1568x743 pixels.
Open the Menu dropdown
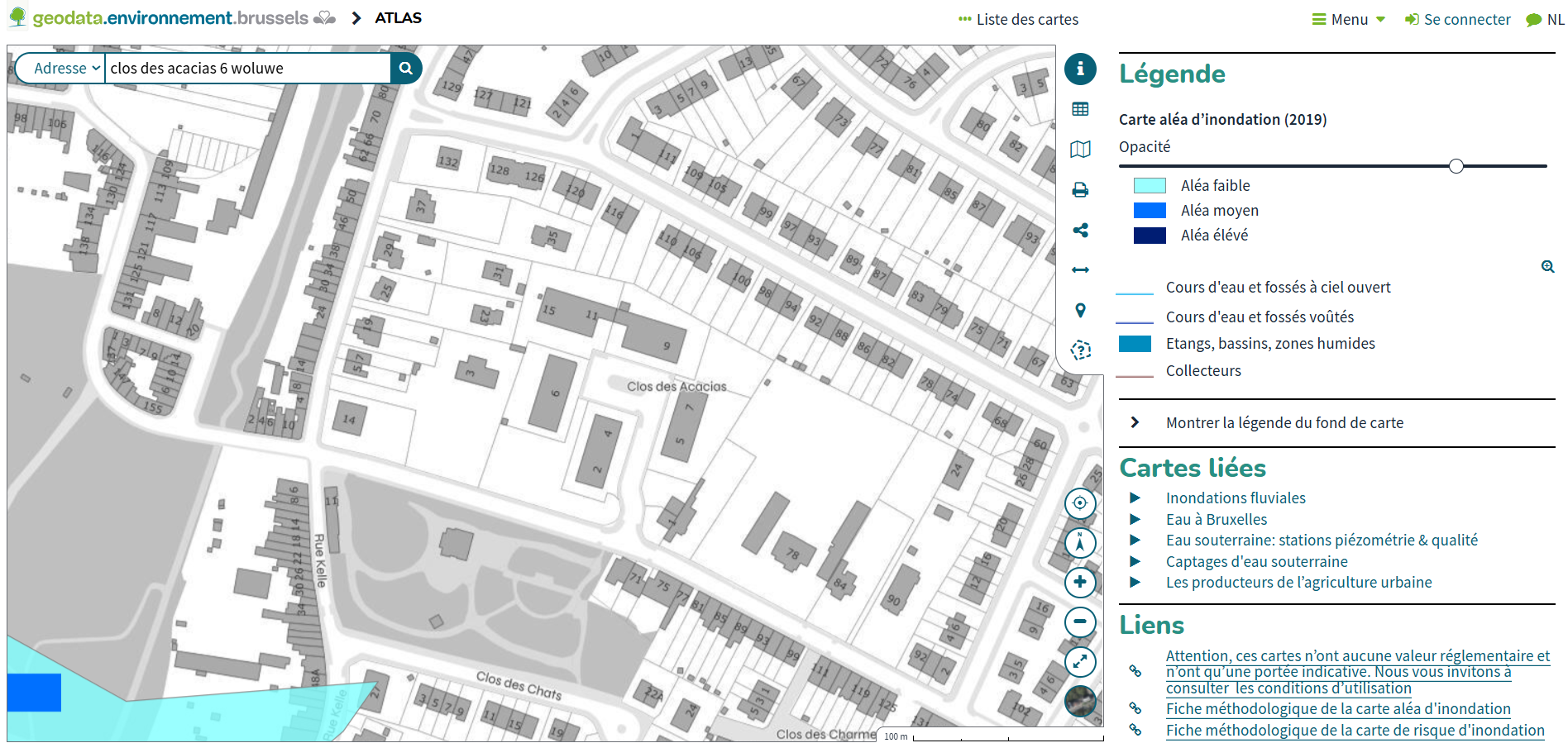(x=1349, y=19)
